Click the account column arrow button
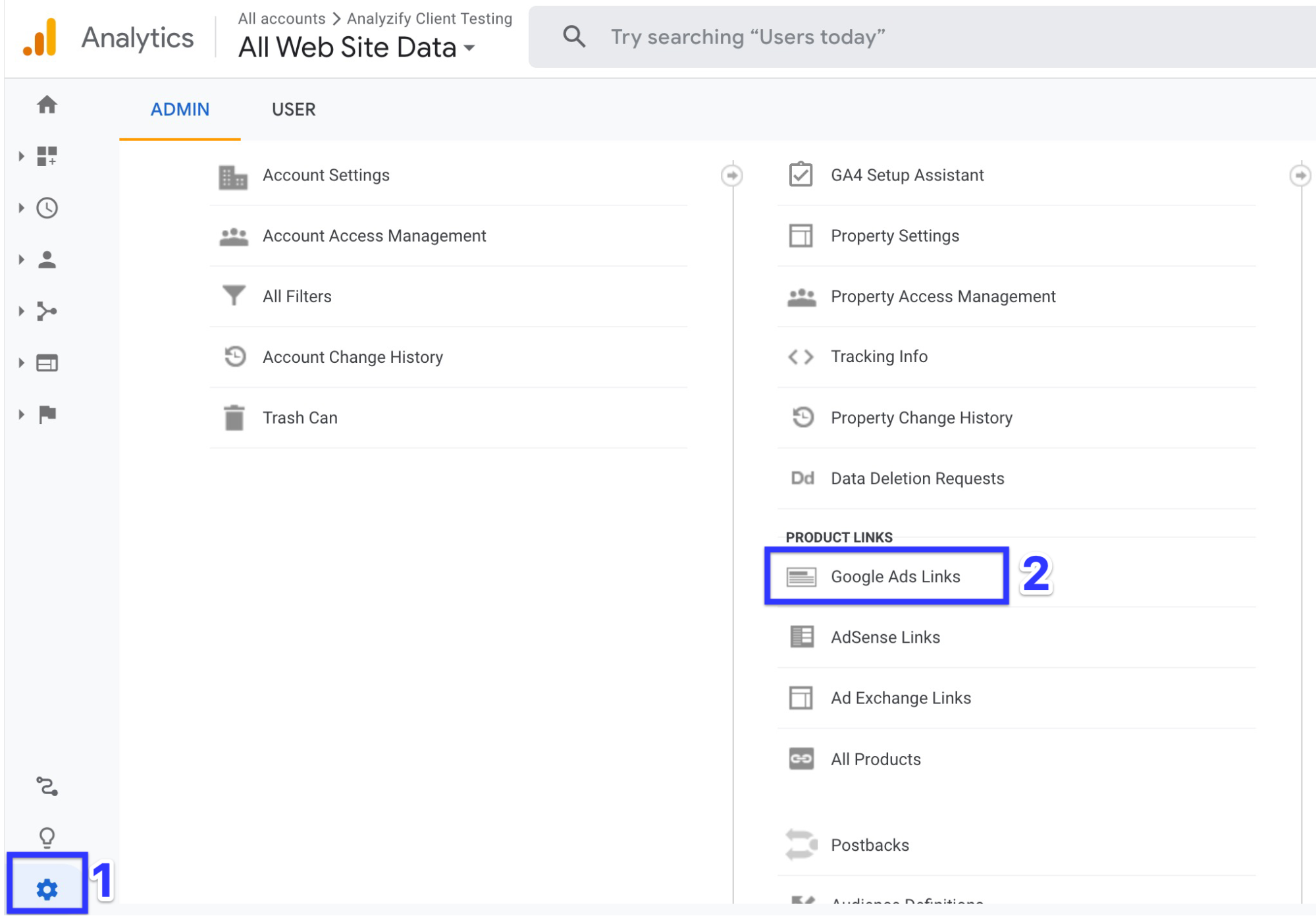1316x916 pixels. point(732,175)
